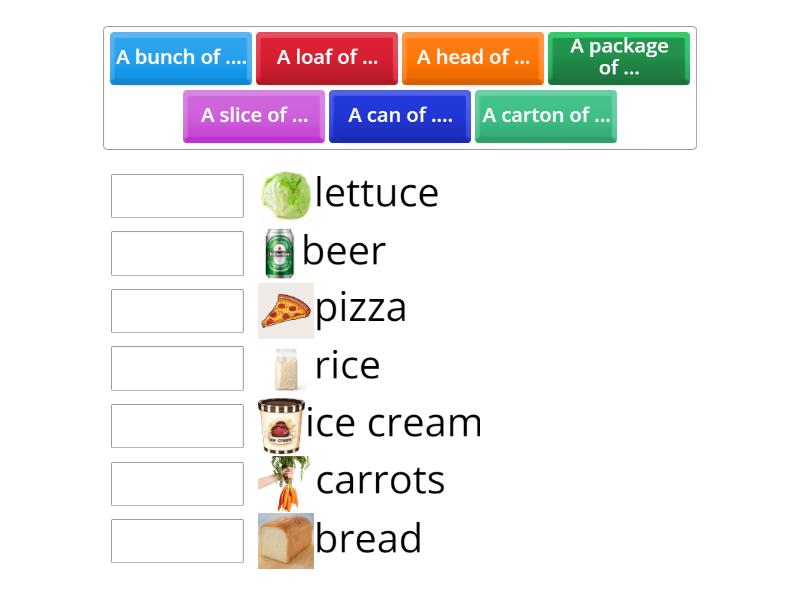
Task: Click the answer slot next to carrots
Action: 177,483
